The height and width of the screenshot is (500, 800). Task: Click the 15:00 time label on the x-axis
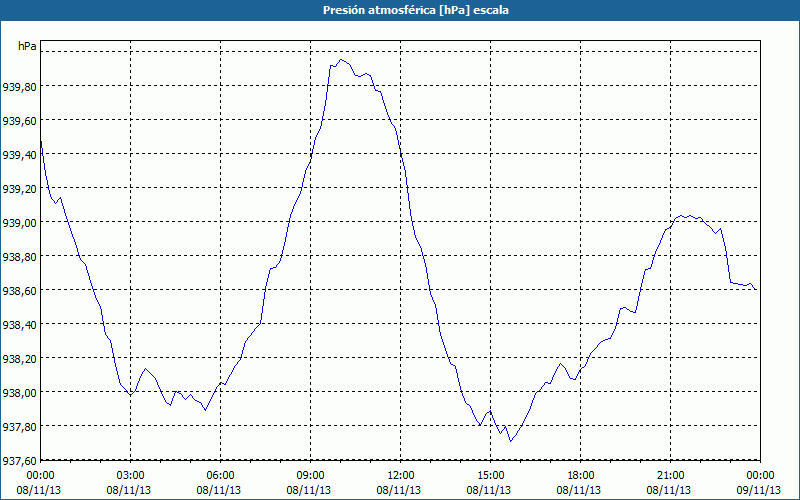[x=491, y=476]
